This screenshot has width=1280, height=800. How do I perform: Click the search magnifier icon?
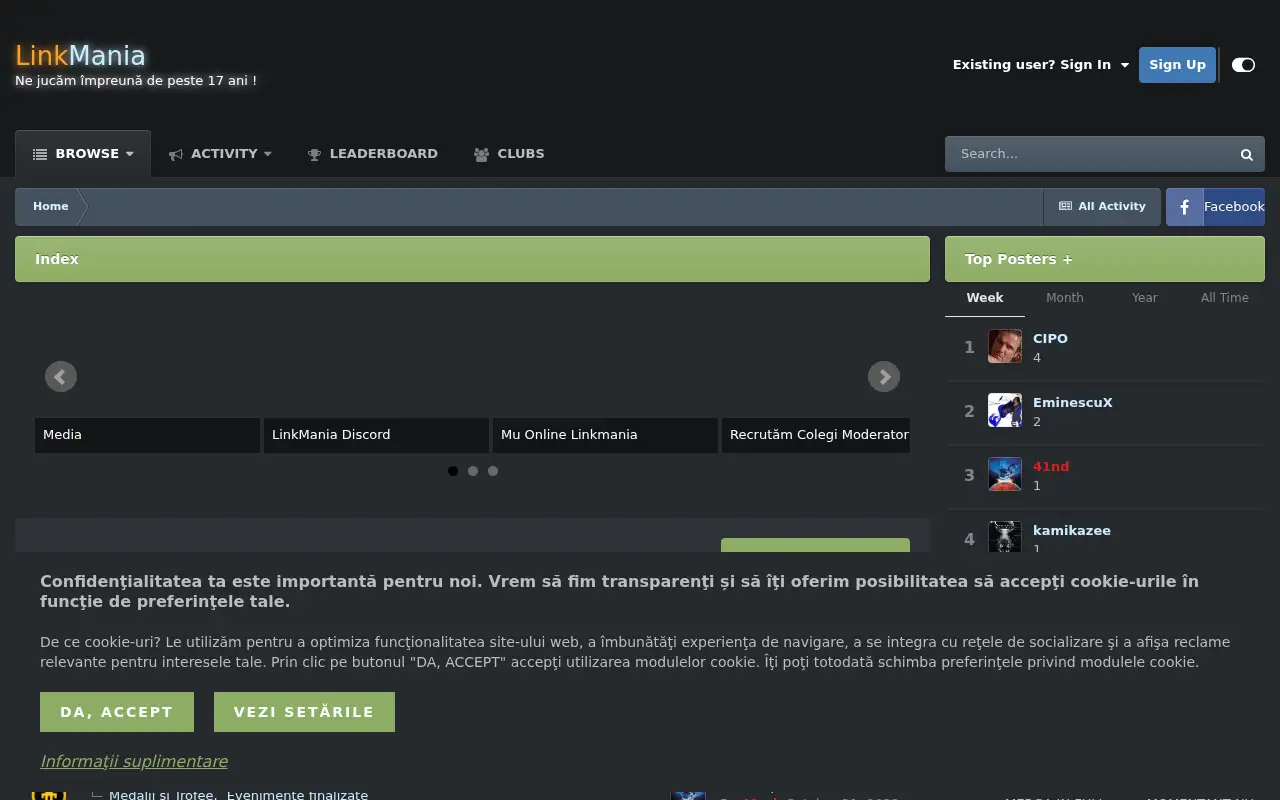click(x=1246, y=155)
